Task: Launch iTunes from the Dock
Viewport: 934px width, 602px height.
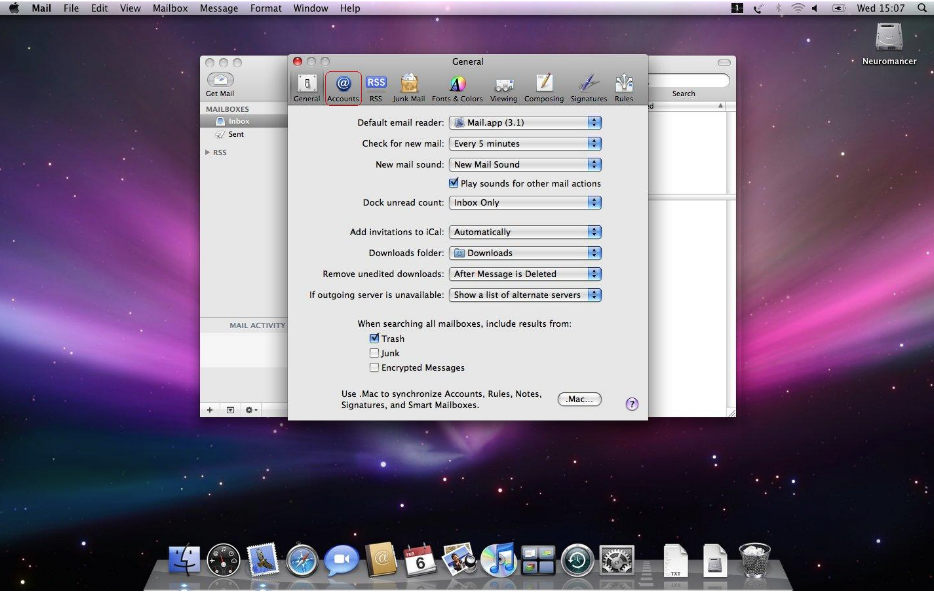Action: [499, 560]
